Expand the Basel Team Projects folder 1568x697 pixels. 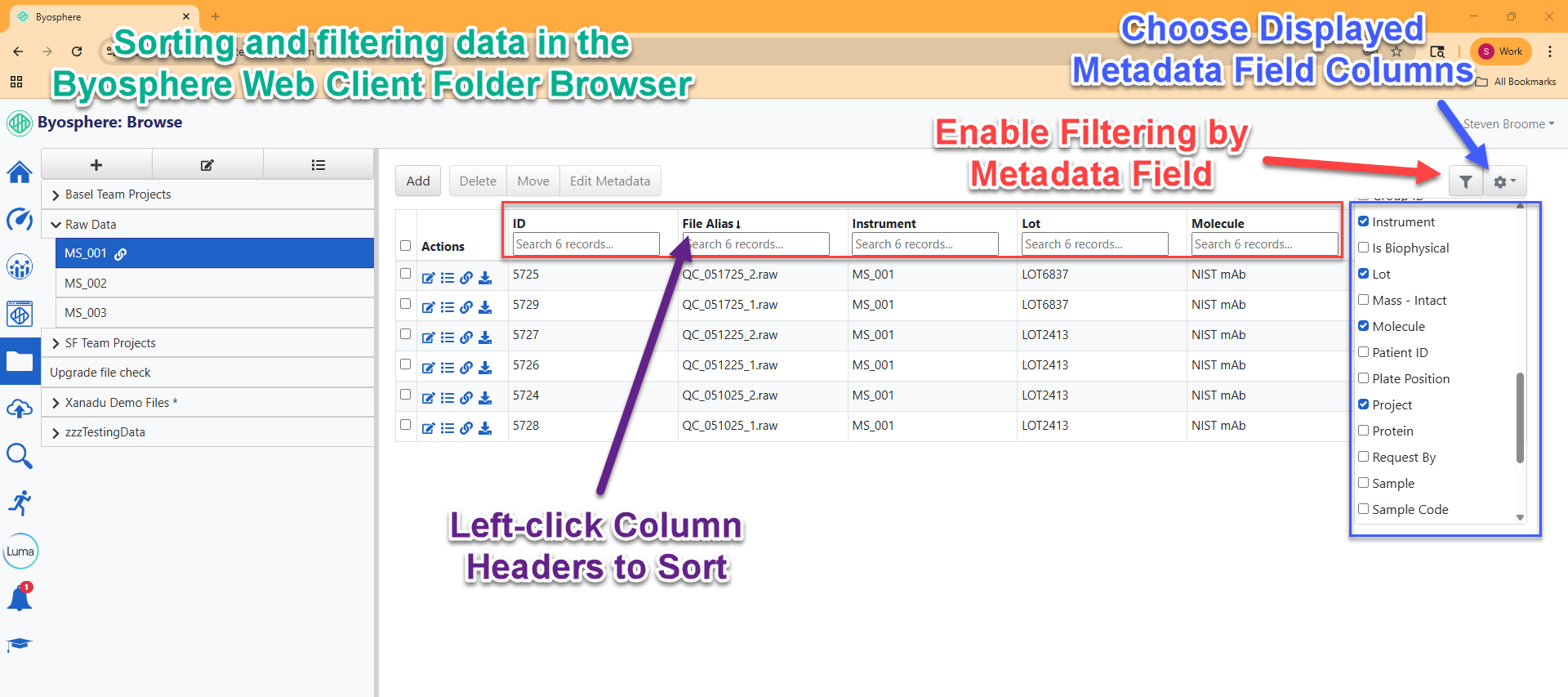56,194
